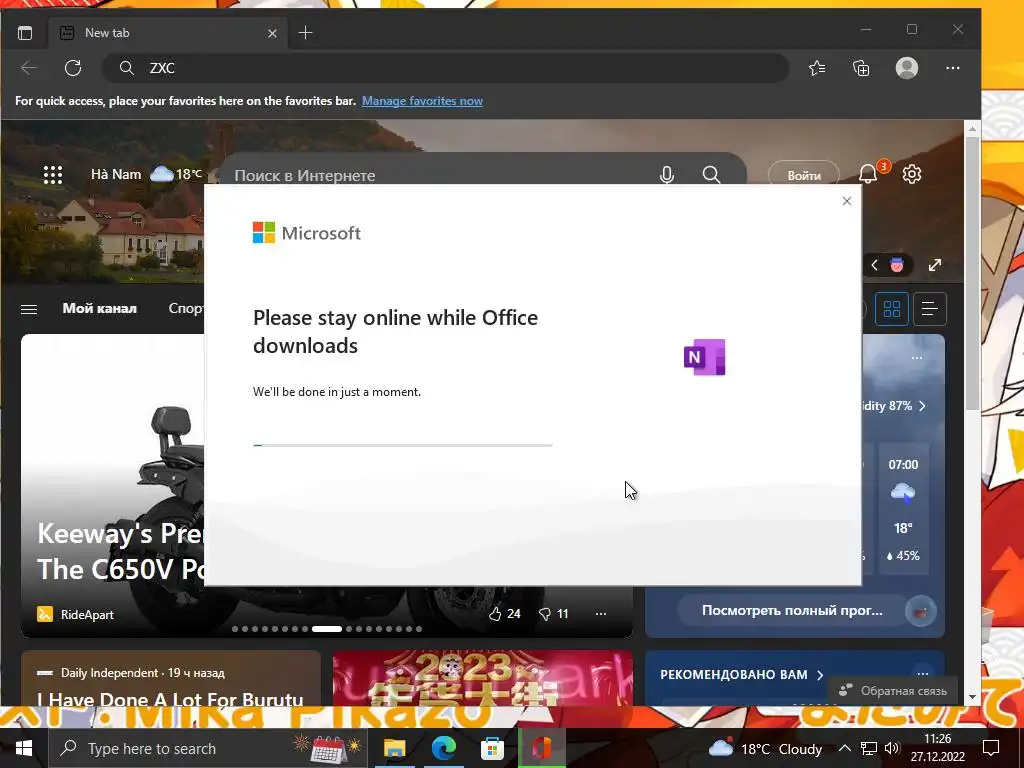The image size is (1024, 768).
Task: Click the browser back arrow
Action: pos(29,68)
